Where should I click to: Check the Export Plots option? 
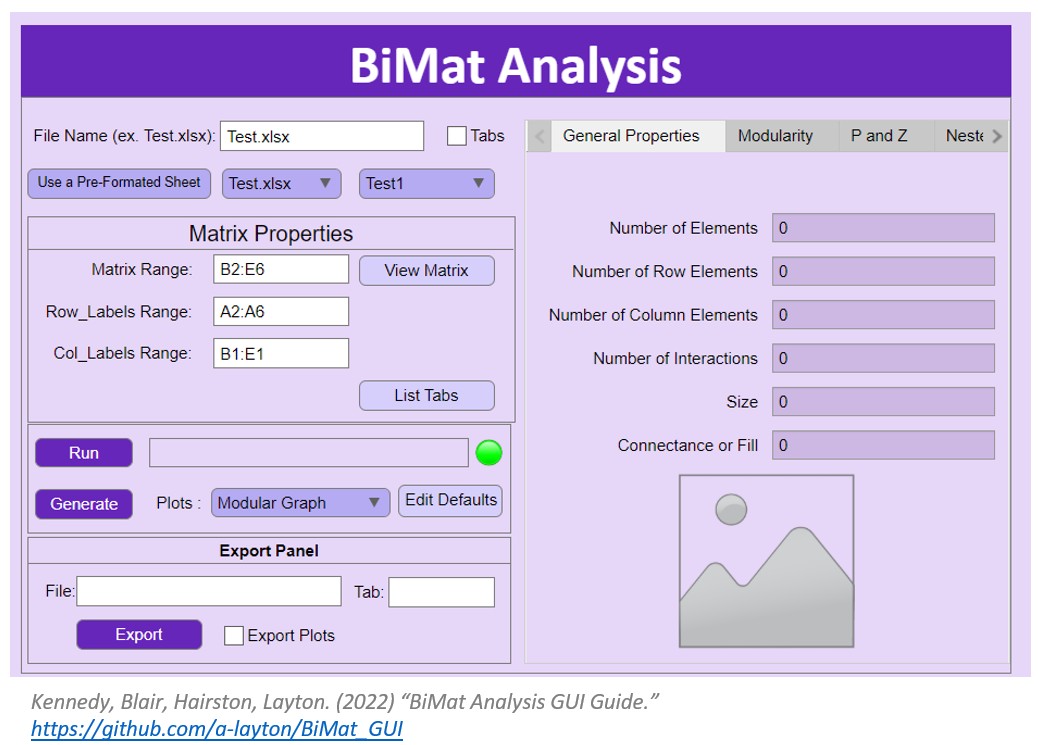coord(234,636)
